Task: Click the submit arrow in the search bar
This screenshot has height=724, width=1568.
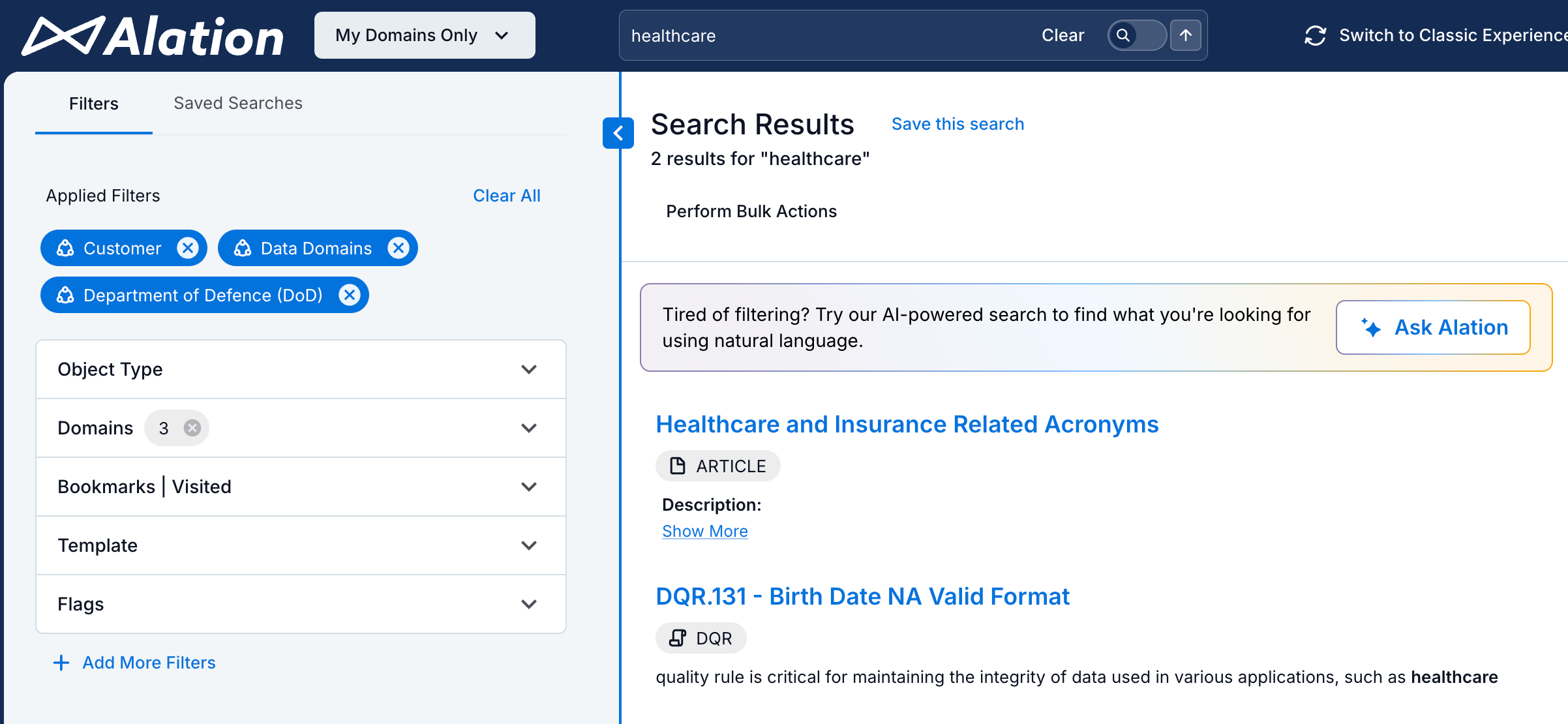Action: pyautogui.click(x=1186, y=35)
